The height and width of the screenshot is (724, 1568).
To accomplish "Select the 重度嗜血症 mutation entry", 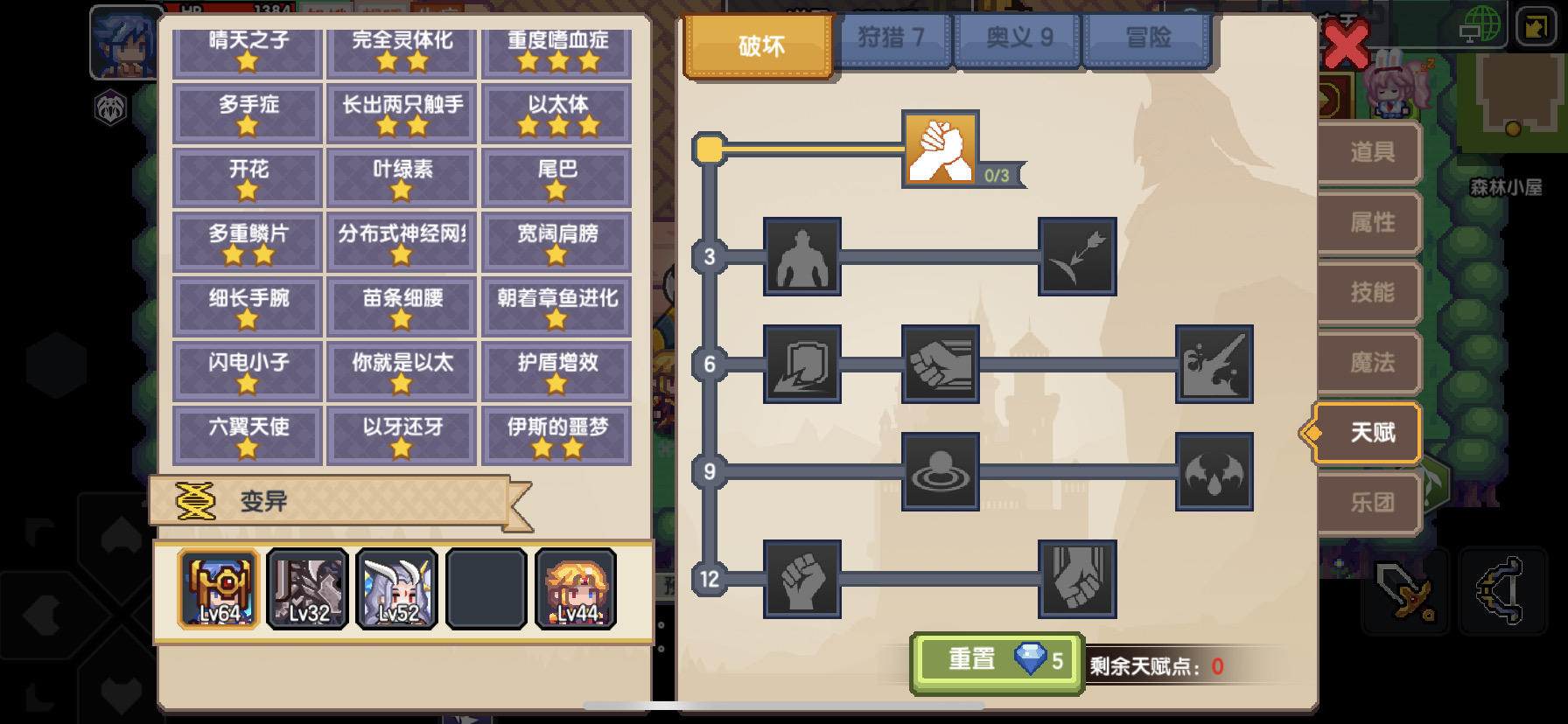I will point(556,50).
